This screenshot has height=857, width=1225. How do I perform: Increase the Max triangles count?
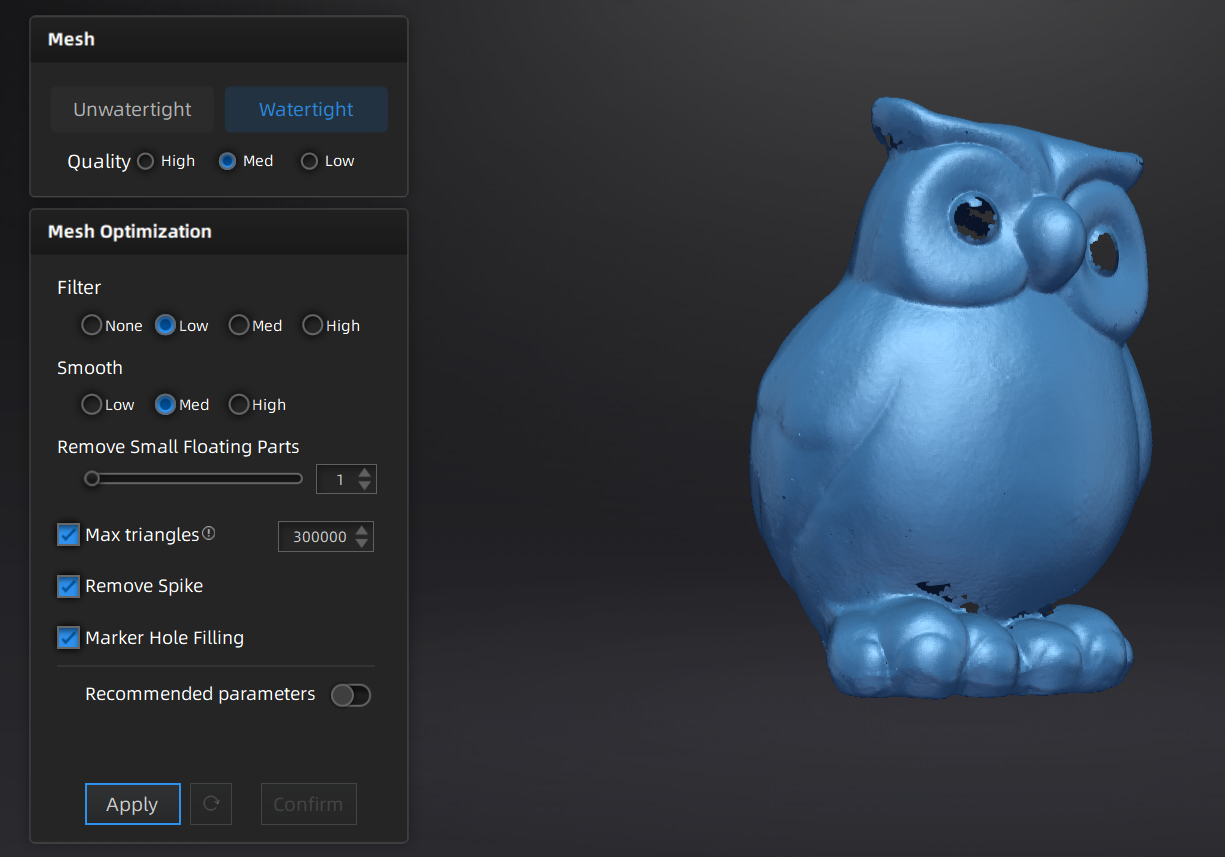tap(362, 530)
